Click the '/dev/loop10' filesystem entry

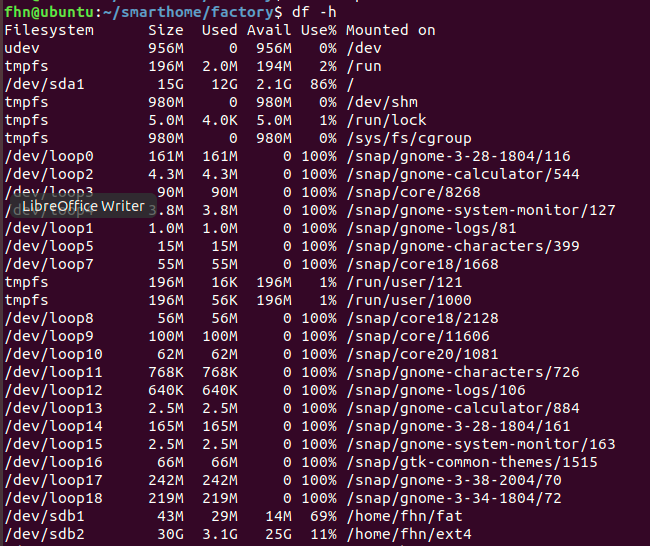point(53,354)
